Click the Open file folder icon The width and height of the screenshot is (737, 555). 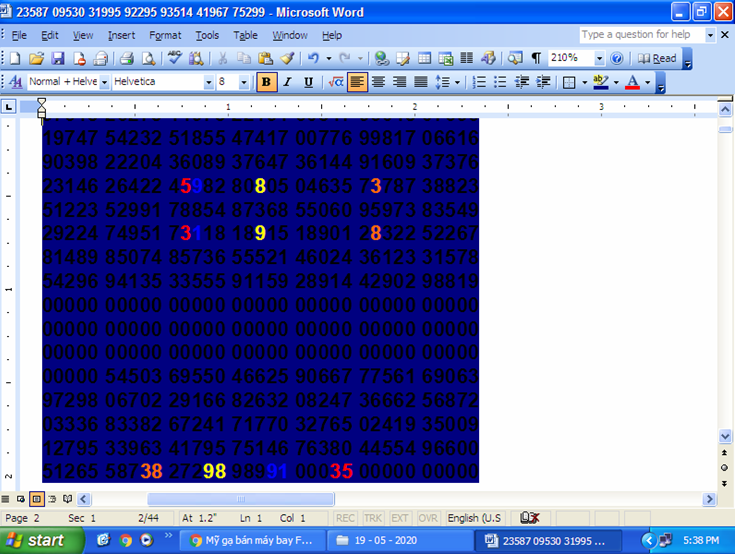(x=36, y=59)
